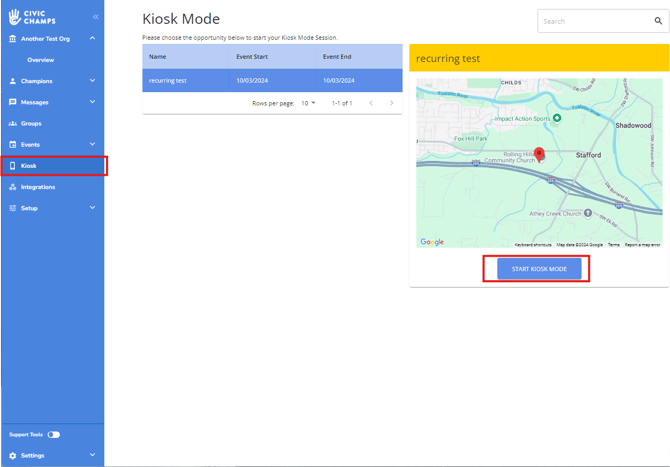Click the Athey Creek Church map marker
Viewport: 670px width, 467px height.
(x=588, y=213)
